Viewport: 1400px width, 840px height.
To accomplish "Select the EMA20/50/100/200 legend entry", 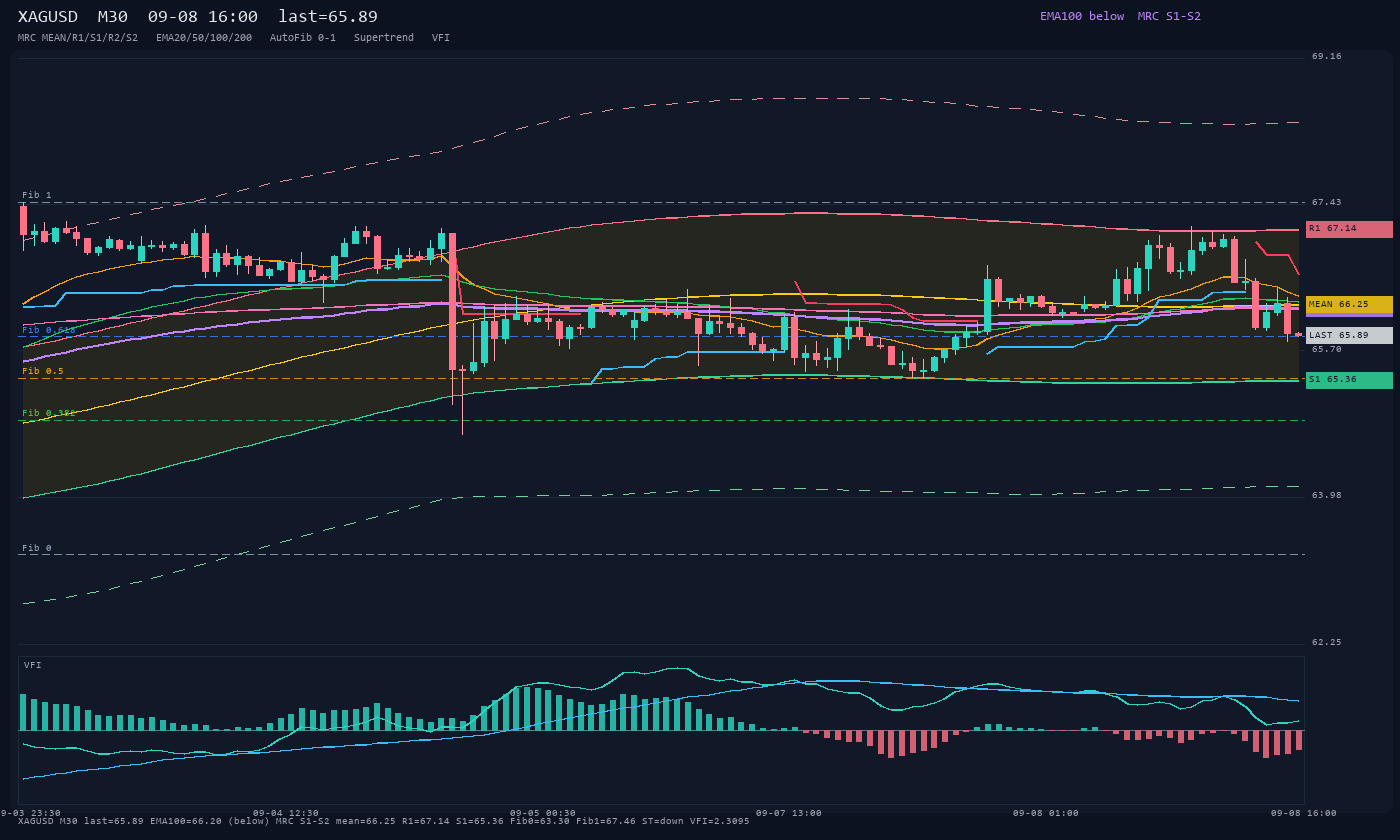I will click(204, 38).
